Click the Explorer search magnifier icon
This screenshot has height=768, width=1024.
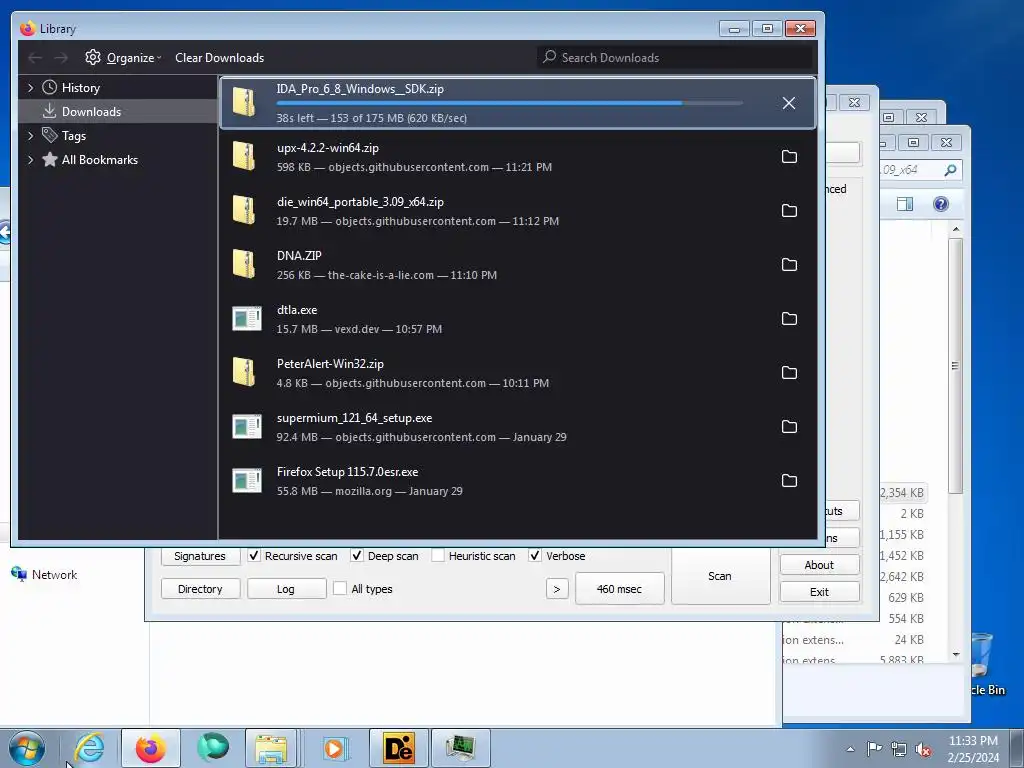coord(950,170)
